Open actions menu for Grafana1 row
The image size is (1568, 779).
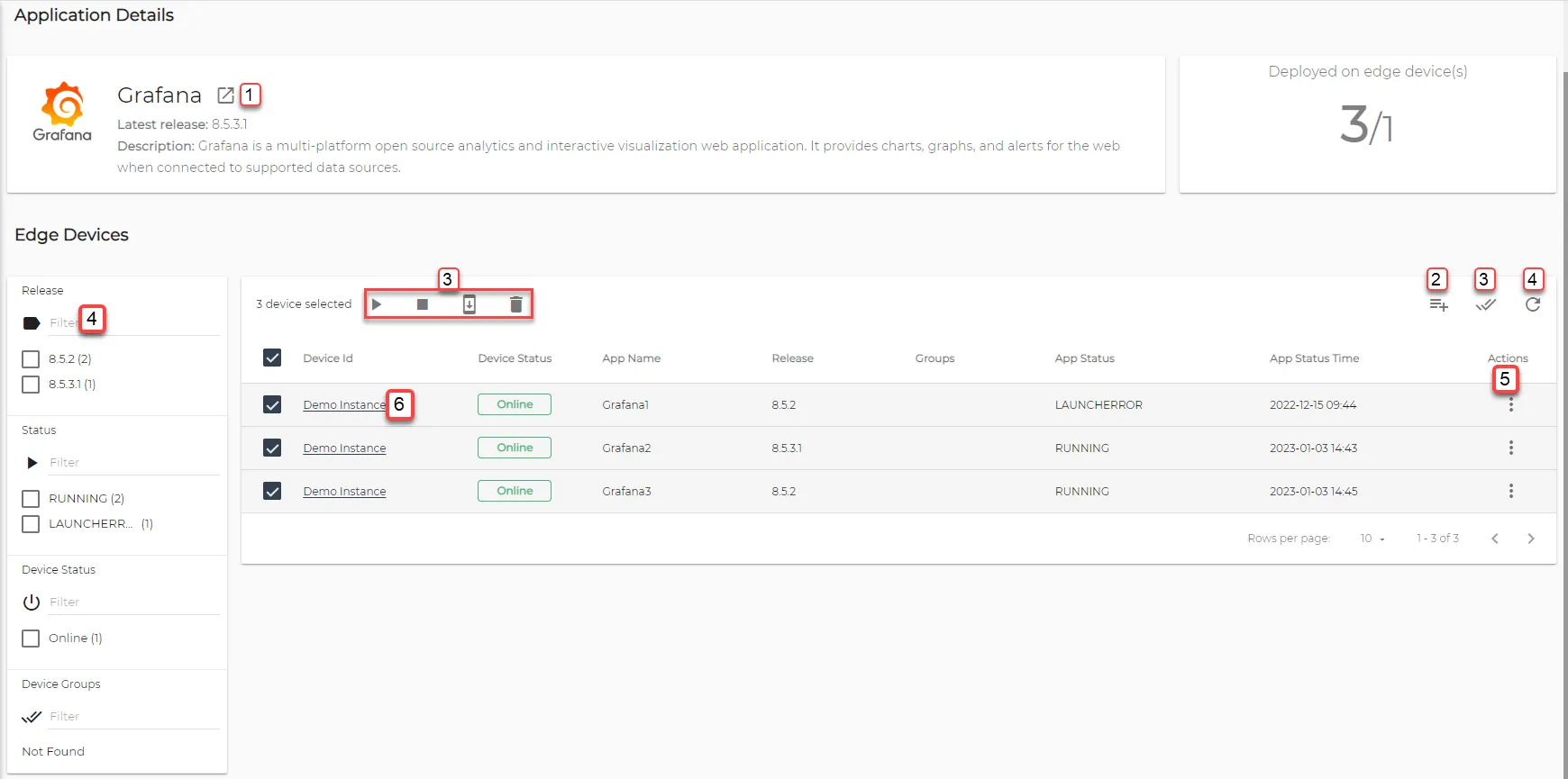click(1511, 405)
